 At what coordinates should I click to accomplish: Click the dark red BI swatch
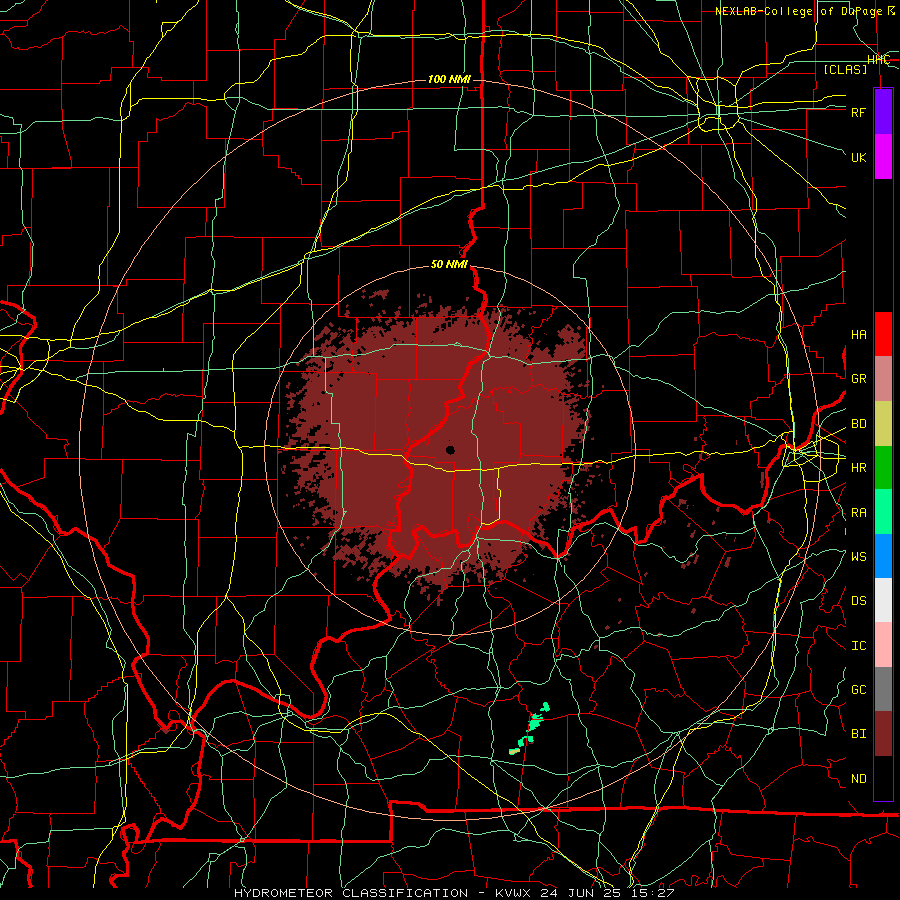point(883,734)
